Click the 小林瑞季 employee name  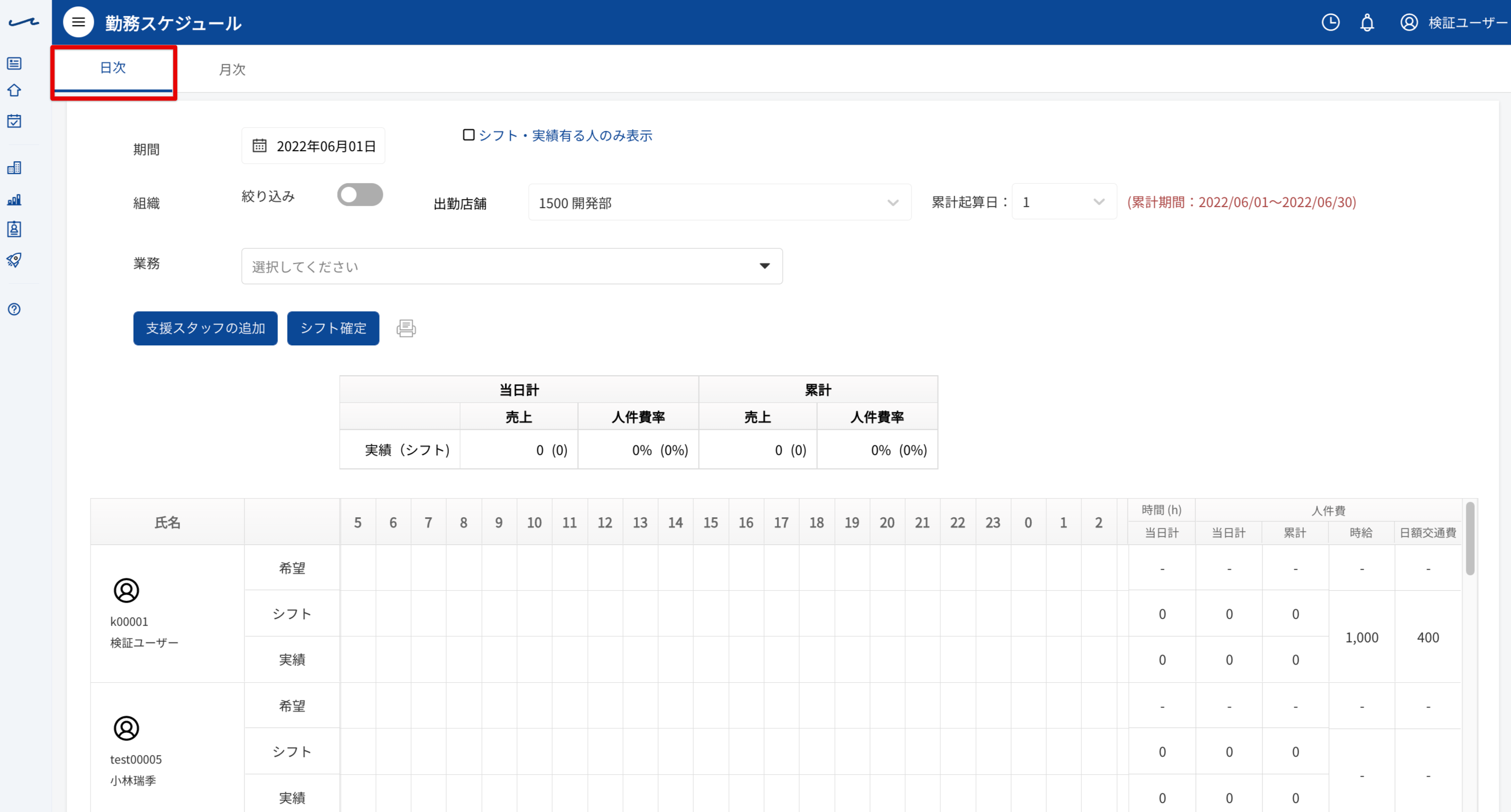click(x=133, y=781)
